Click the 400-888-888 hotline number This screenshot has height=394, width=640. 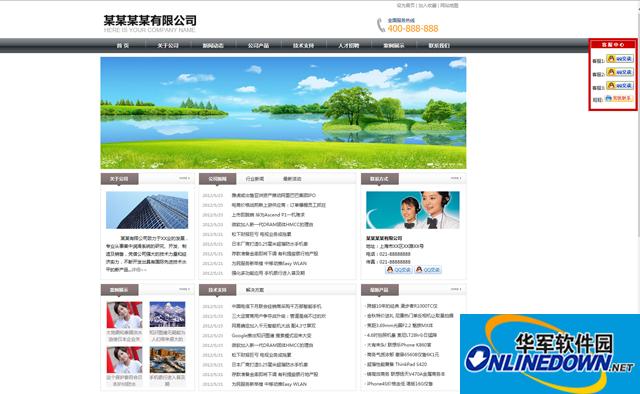click(413, 29)
